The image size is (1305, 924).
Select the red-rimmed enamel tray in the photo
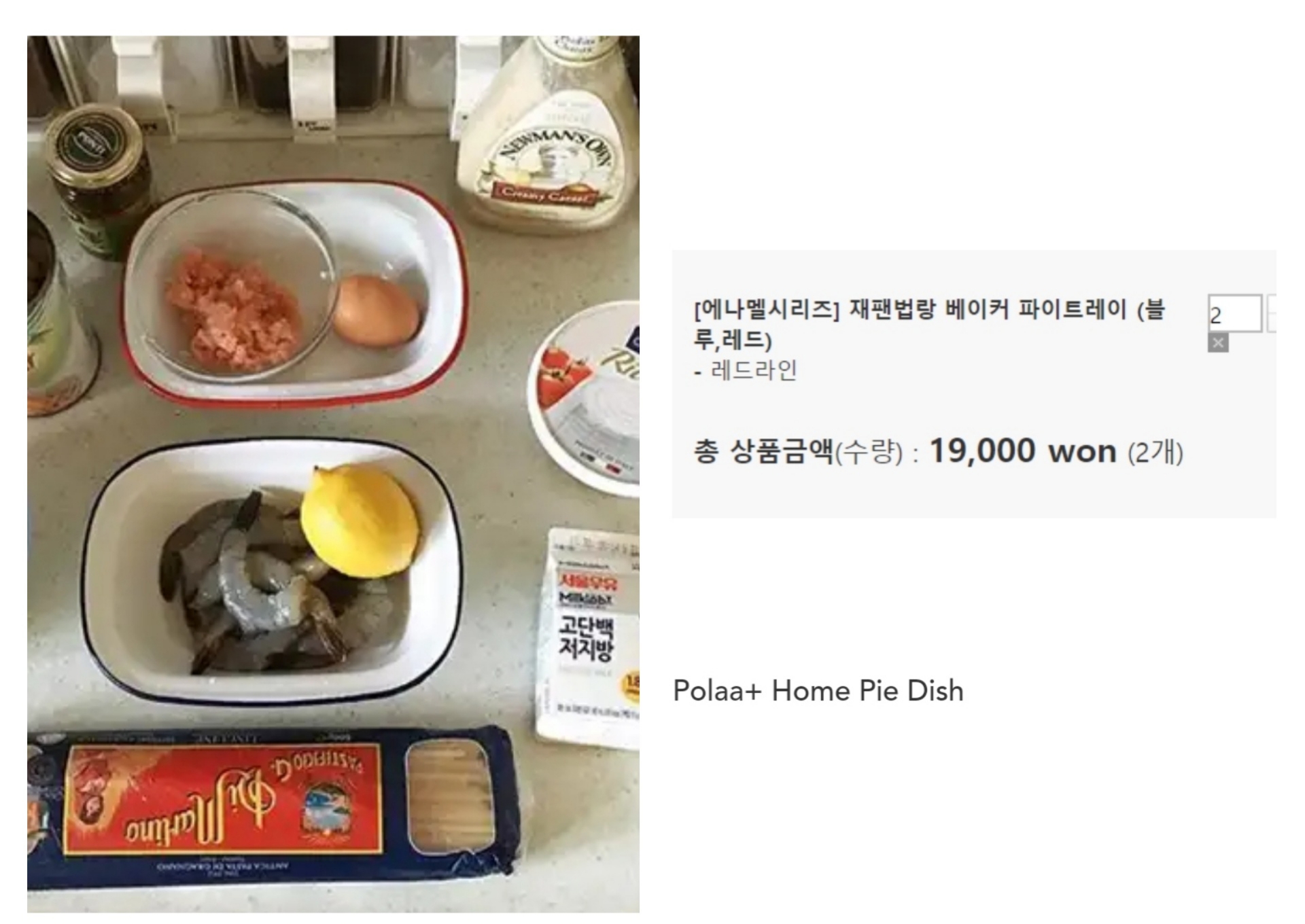point(294,294)
